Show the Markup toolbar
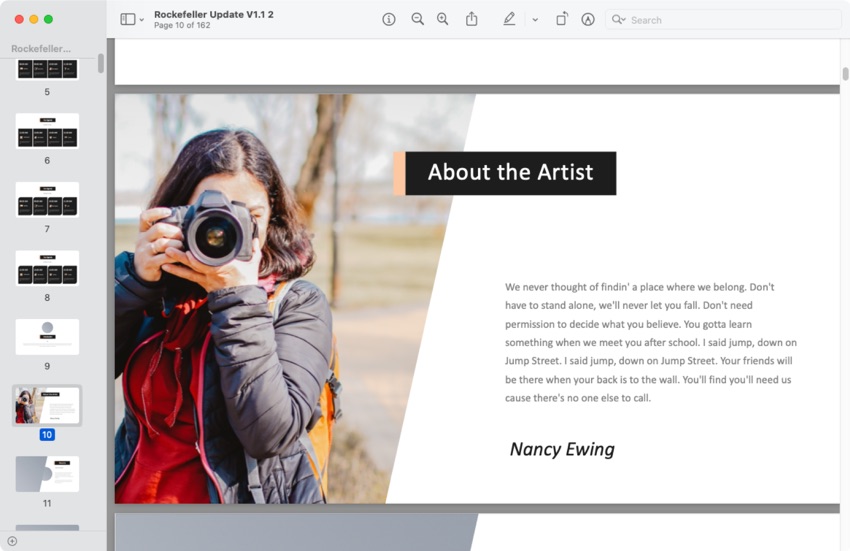This screenshot has height=551, width=850. pyautogui.click(x=588, y=20)
